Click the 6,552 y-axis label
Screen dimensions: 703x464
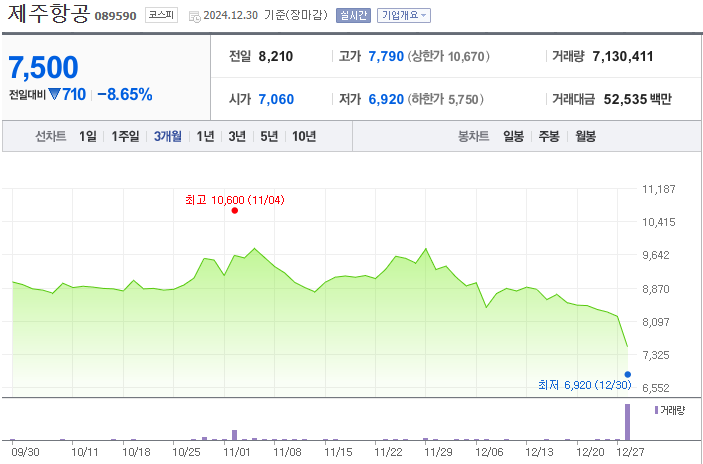point(656,388)
